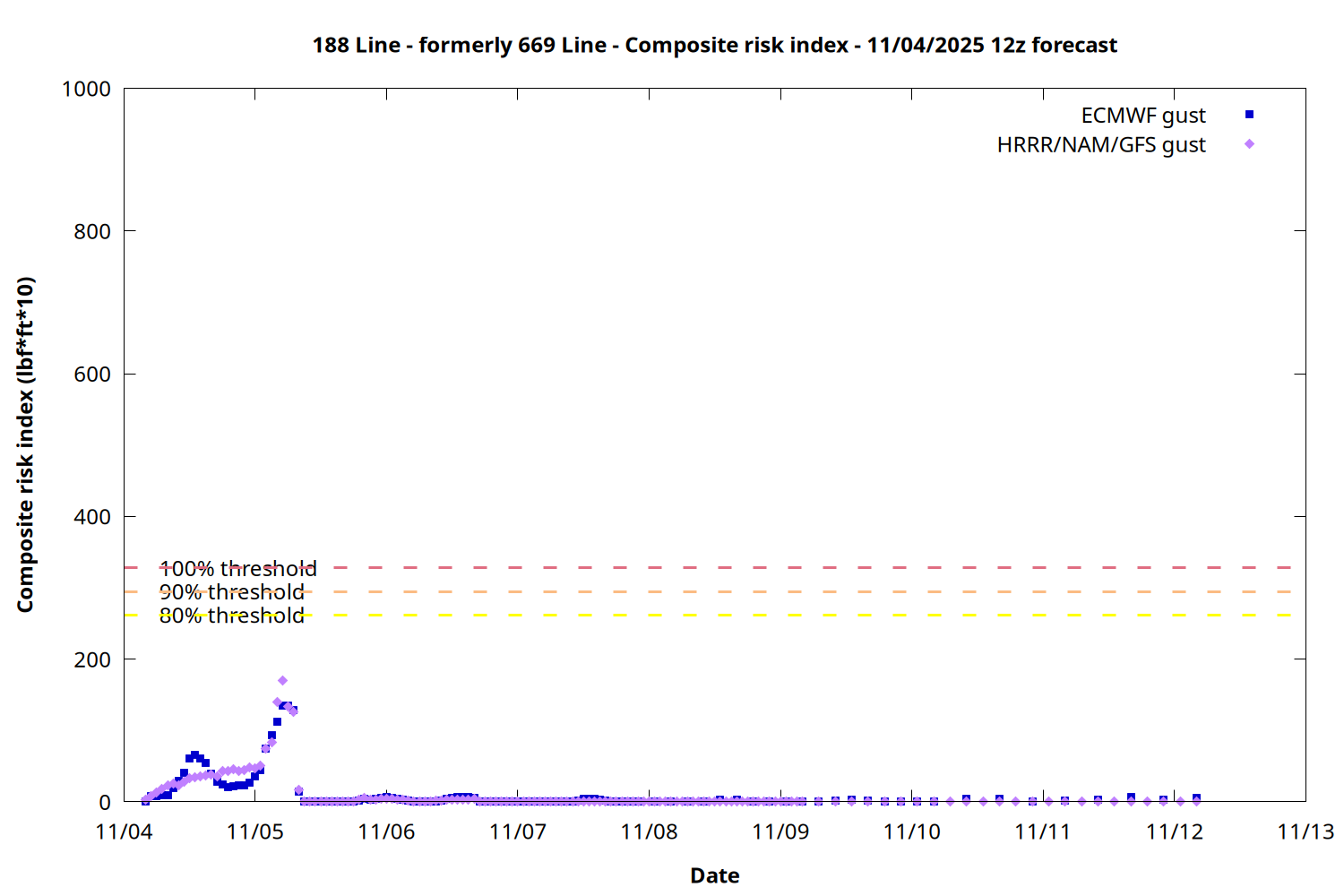Choose the 11/10 date tick label
Viewport: 1344px width, 896px height.
[911, 831]
